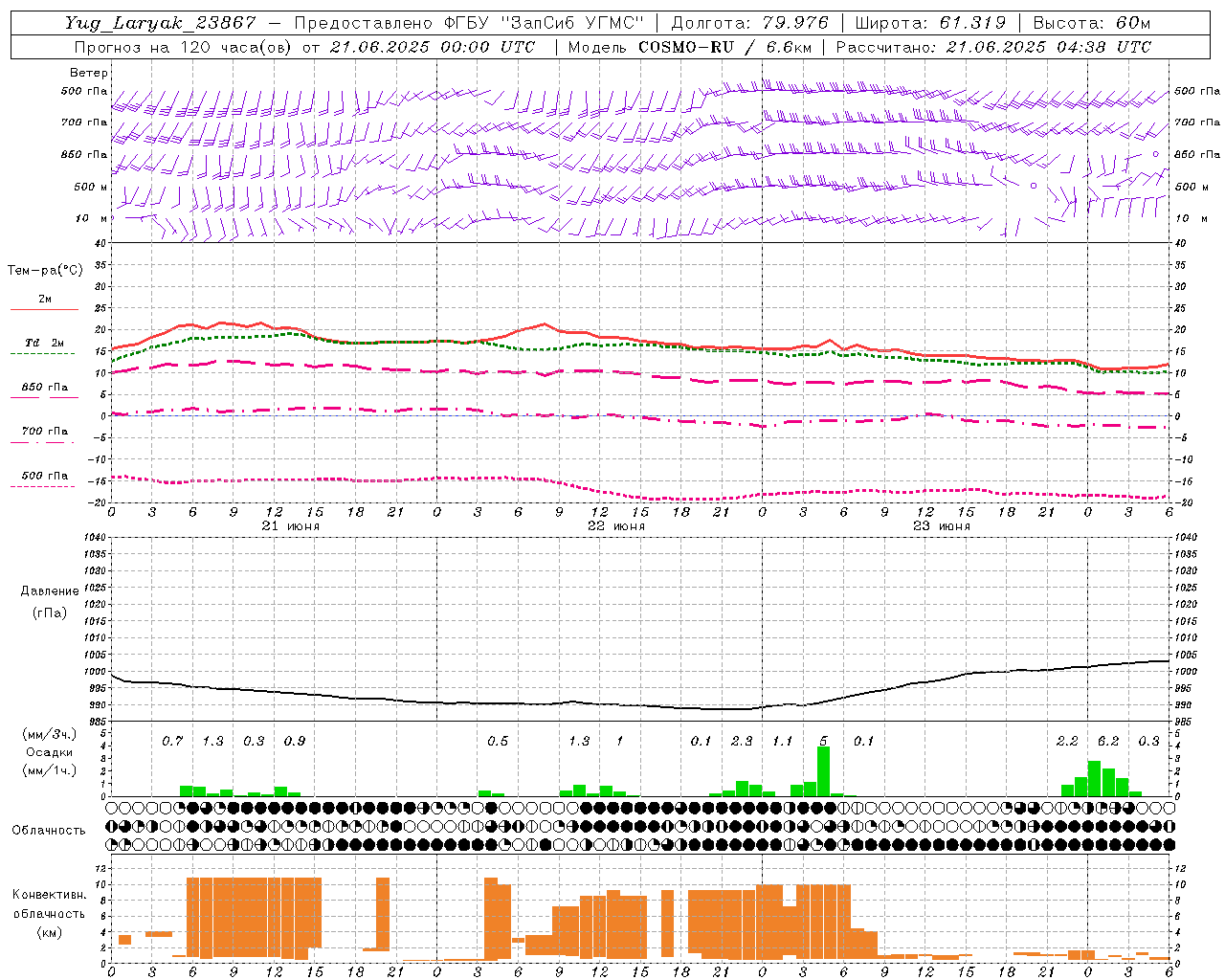Click the model name COSMO-RU / 6.6км

point(724,47)
